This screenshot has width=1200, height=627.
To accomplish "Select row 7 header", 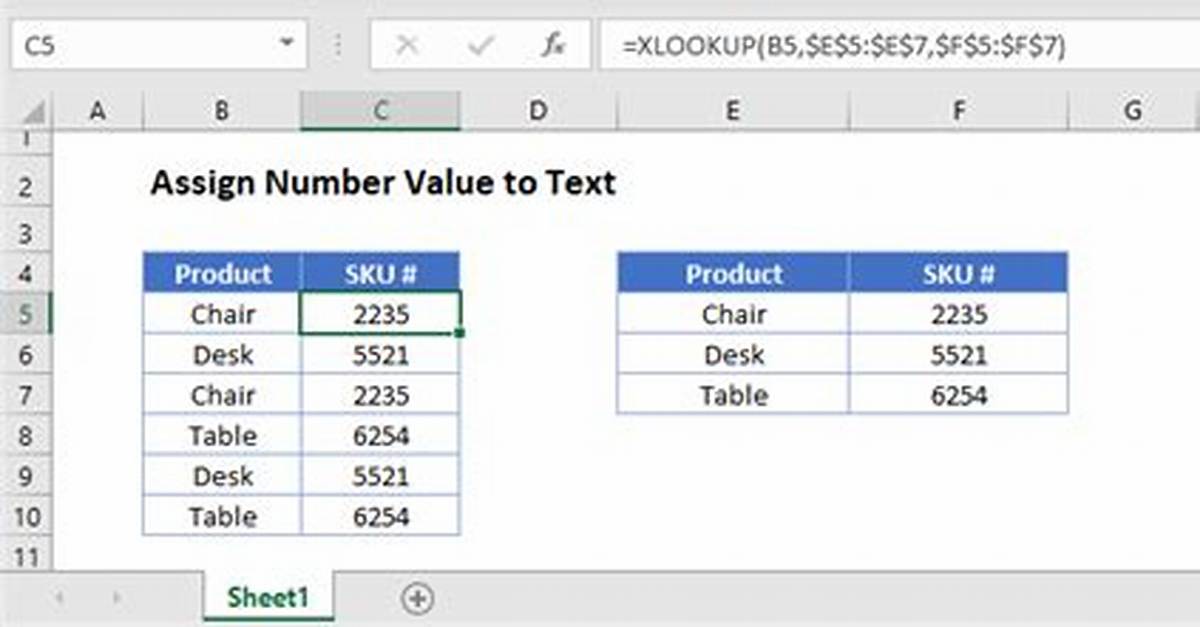I will pos(26,395).
